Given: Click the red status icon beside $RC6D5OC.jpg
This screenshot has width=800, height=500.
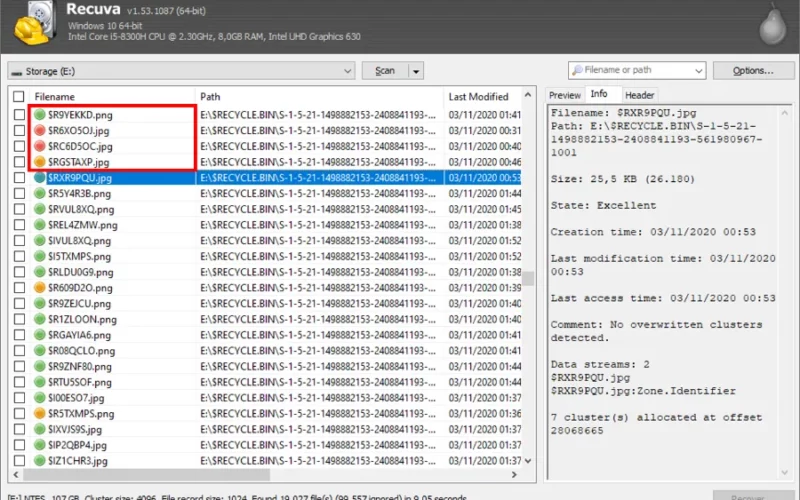Looking at the screenshot, I should click(40, 146).
